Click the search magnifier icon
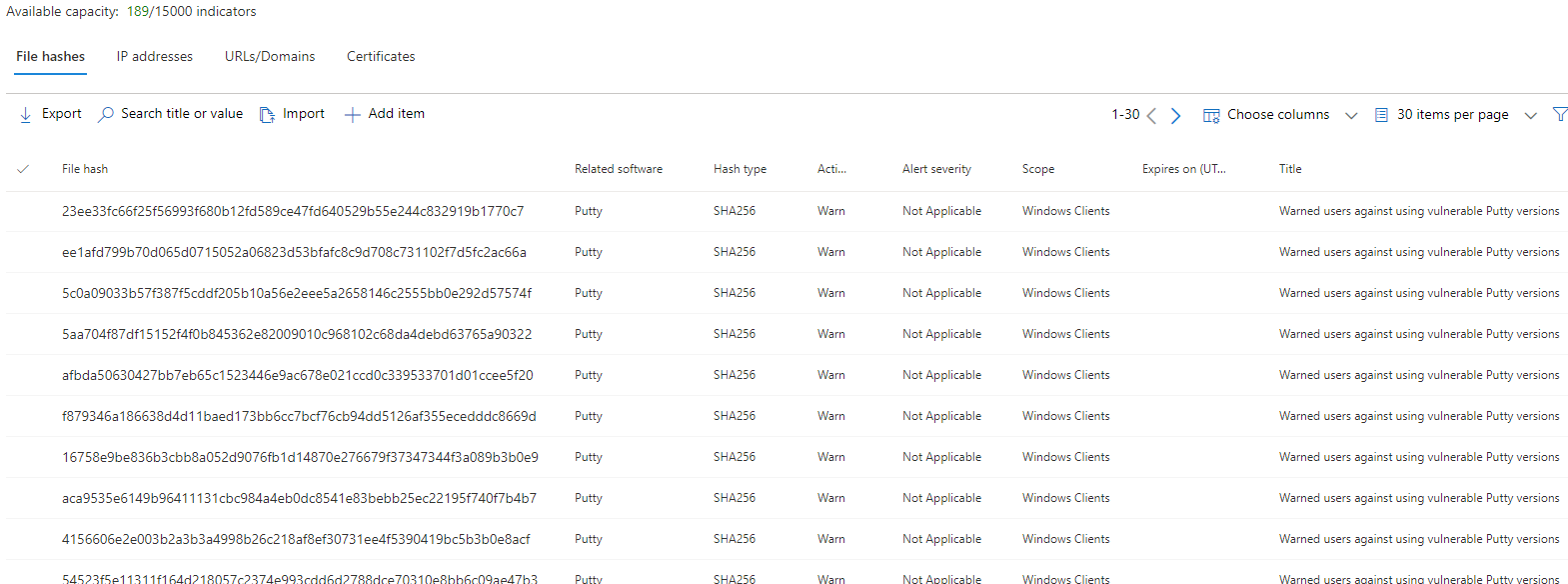The height and width of the screenshot is (584, 1568). click(x=105, y=115)
